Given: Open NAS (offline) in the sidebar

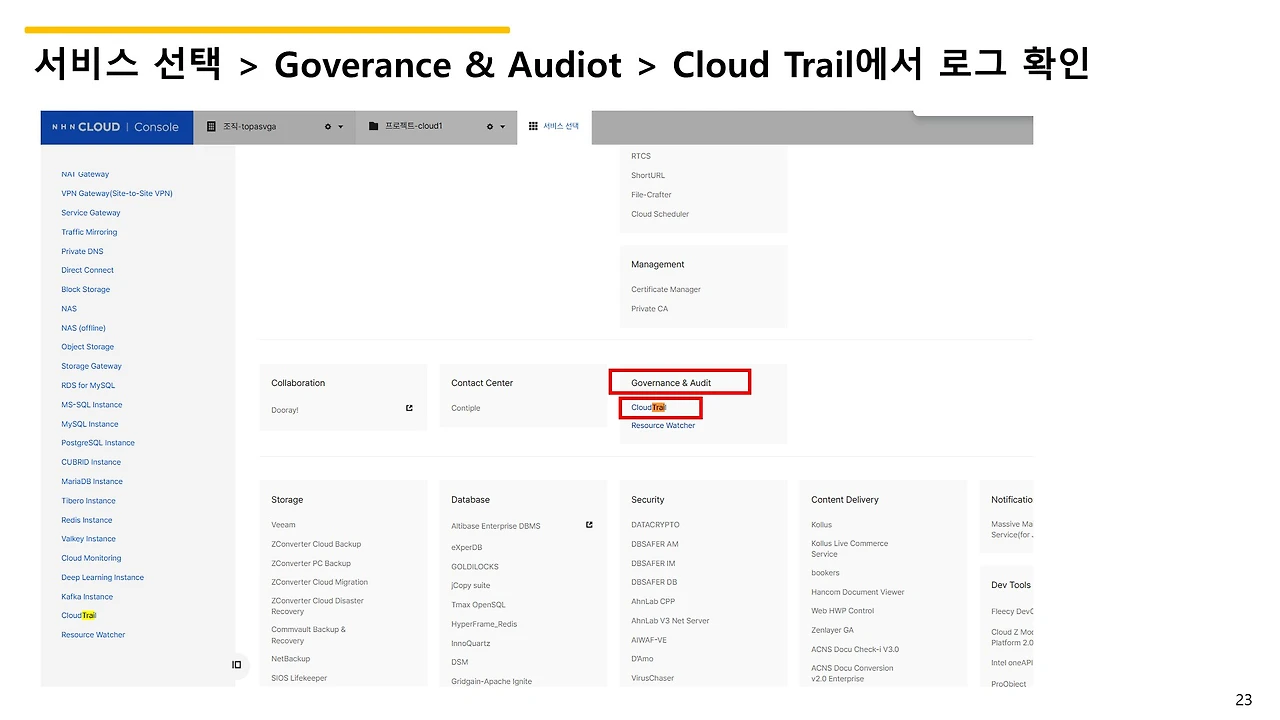Looking at the screenshot, I should (x=83, y=328).
